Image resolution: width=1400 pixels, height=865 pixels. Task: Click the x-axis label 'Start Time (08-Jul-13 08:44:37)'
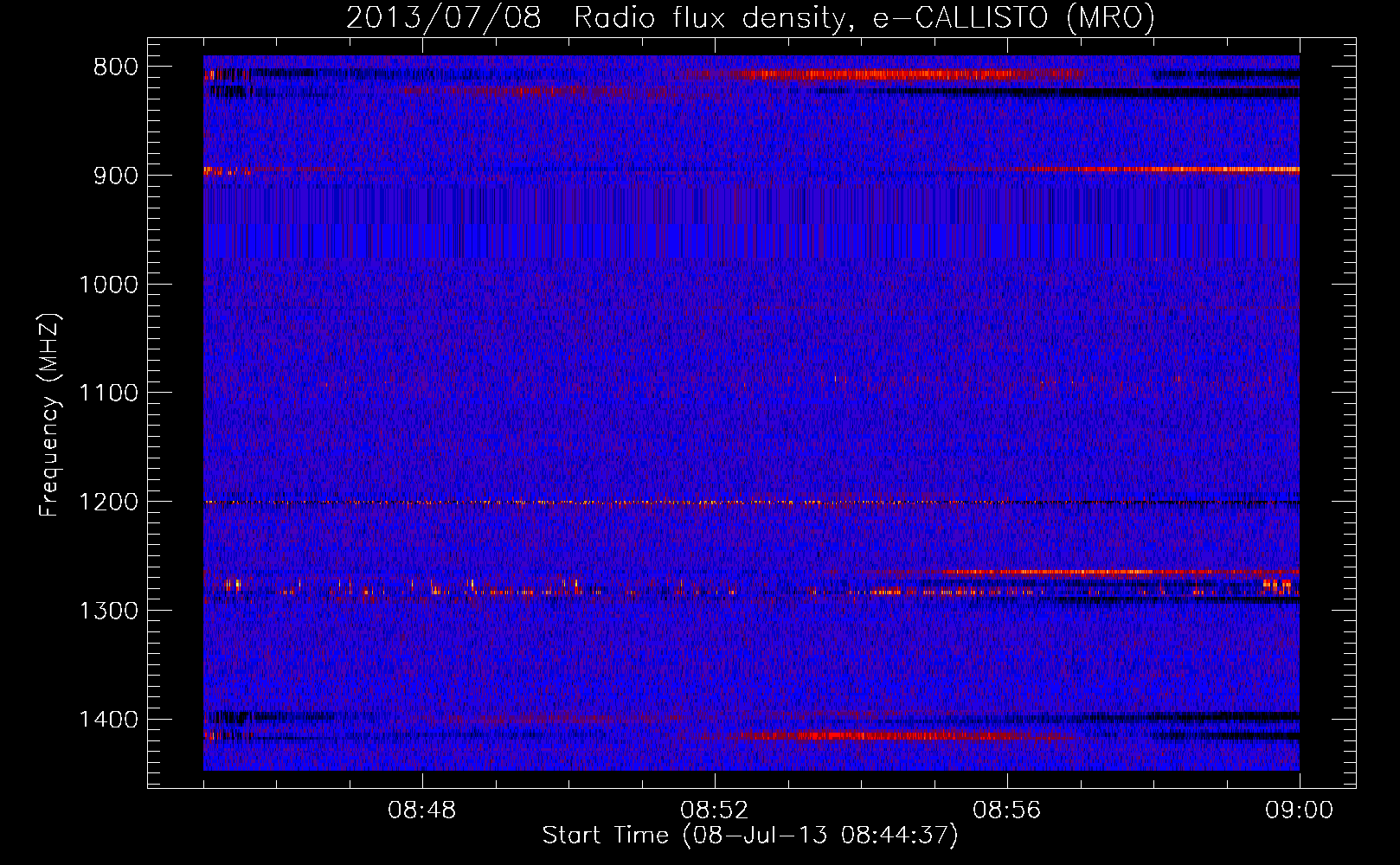750,836
